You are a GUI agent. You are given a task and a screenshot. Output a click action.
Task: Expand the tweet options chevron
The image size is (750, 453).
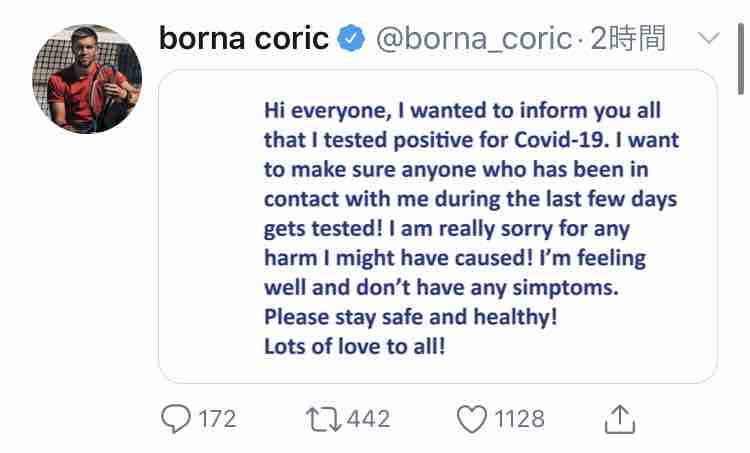708,39
